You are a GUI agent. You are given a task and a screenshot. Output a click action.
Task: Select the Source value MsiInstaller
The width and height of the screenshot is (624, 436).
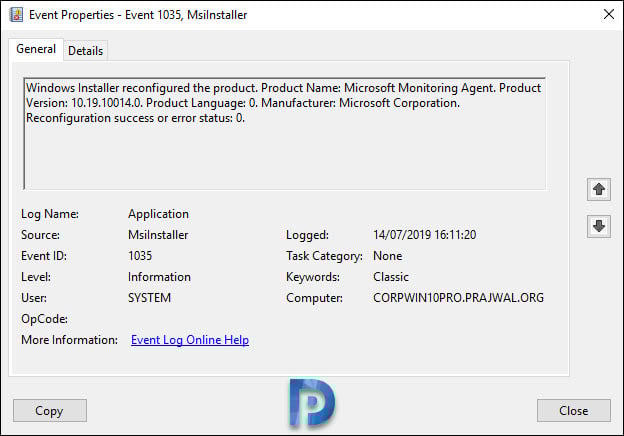point(158,235)
